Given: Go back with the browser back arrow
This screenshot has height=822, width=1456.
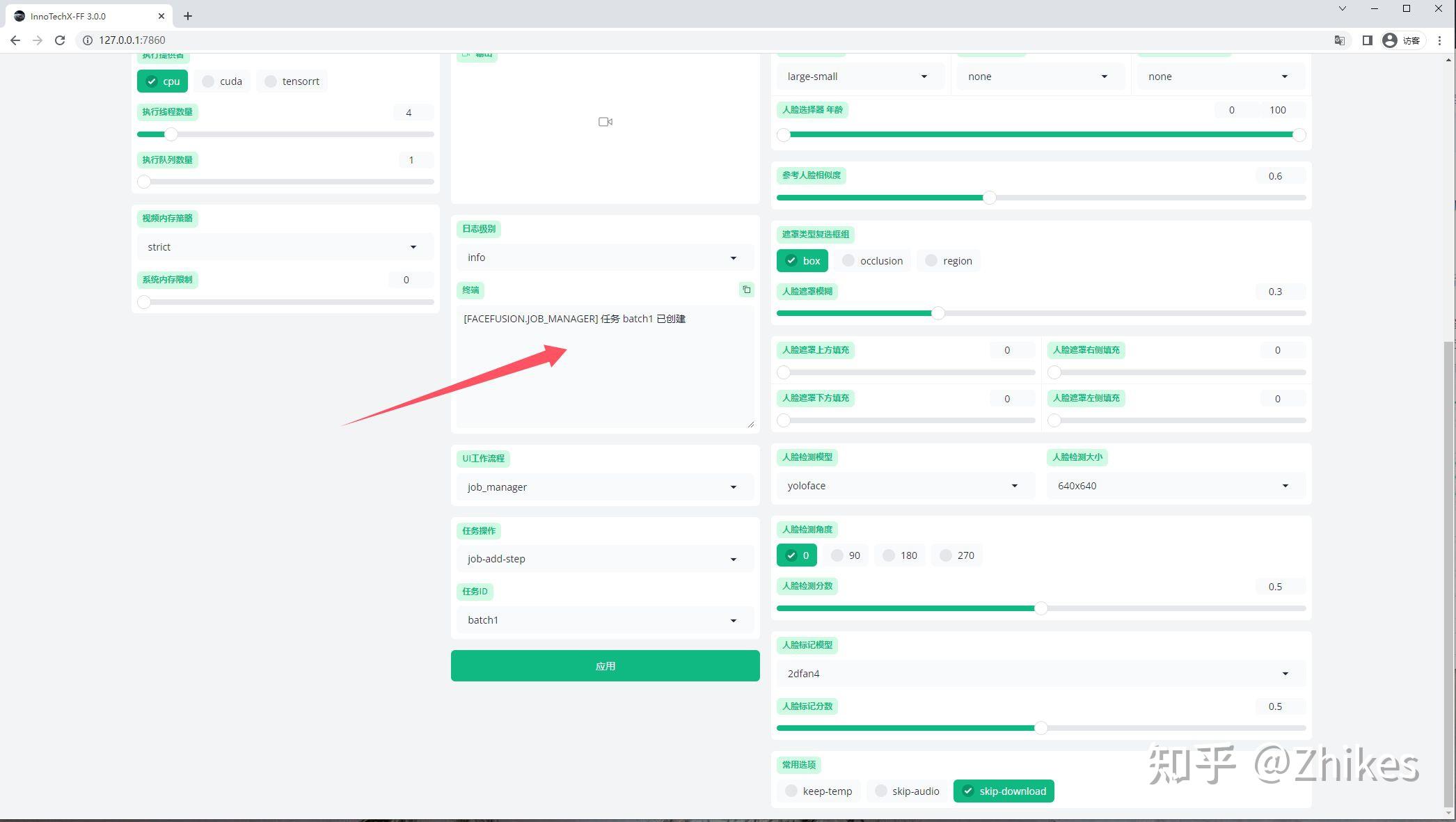Looking at the screenshot, I should [15, 40].
